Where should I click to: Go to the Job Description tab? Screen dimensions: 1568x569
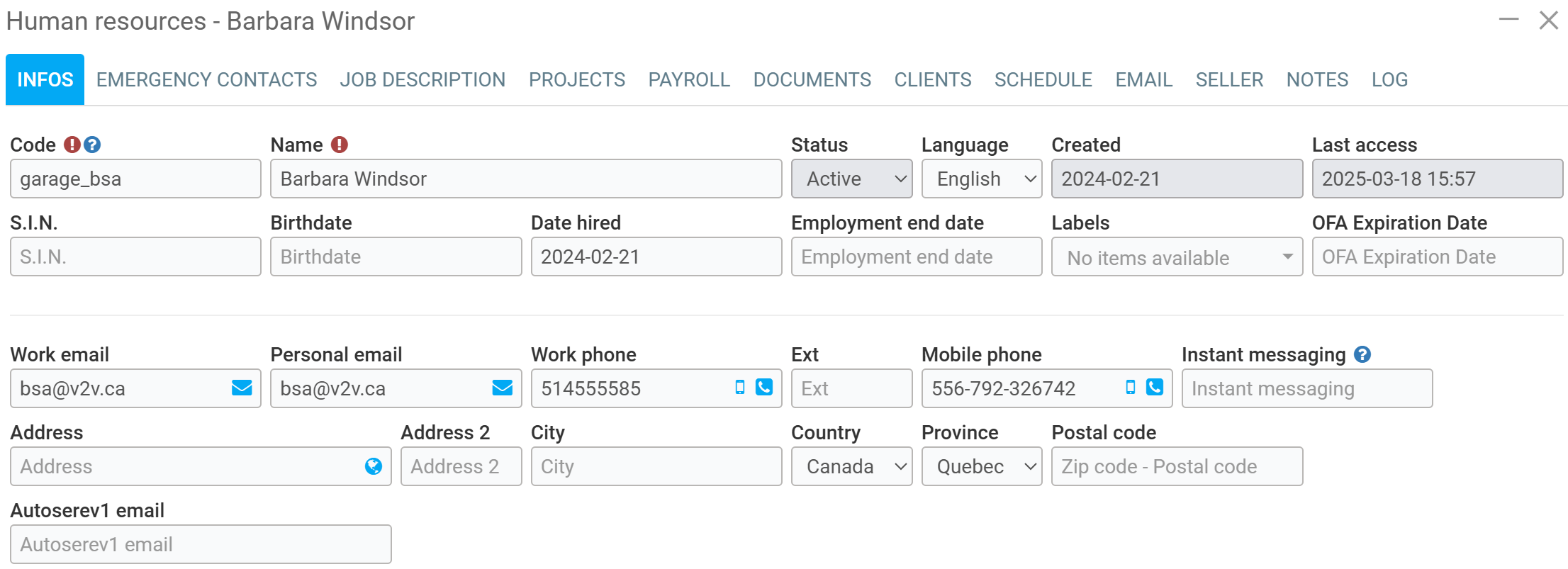422,79
